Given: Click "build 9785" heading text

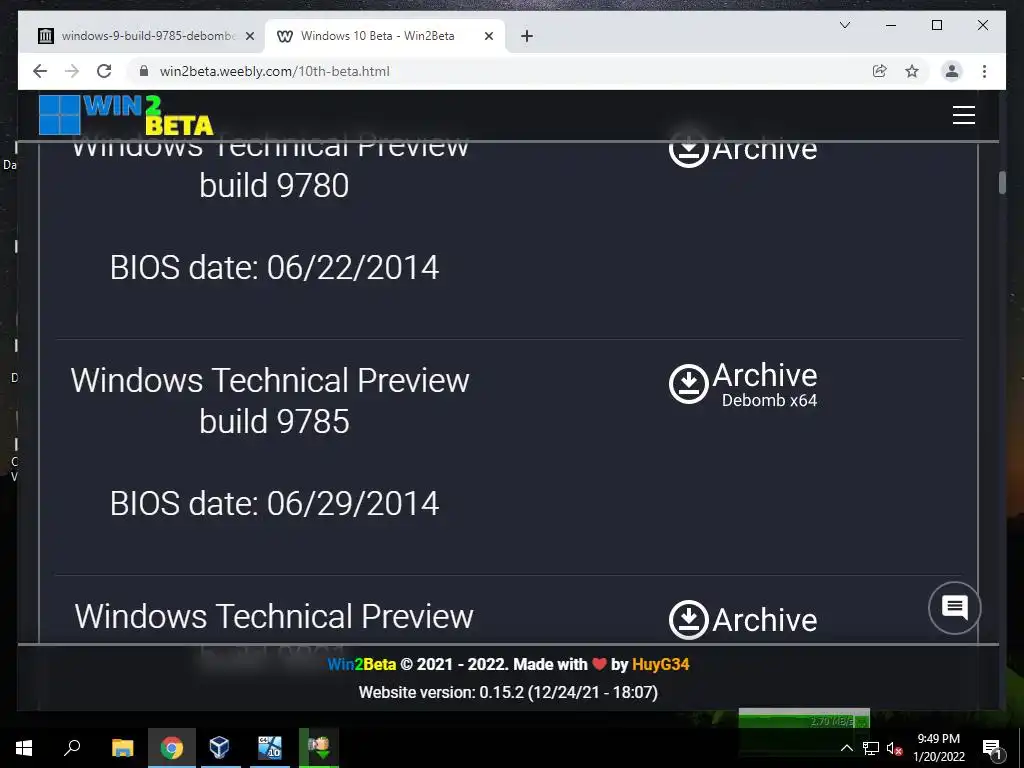Looking at the screenshot, I should [274, 421].
